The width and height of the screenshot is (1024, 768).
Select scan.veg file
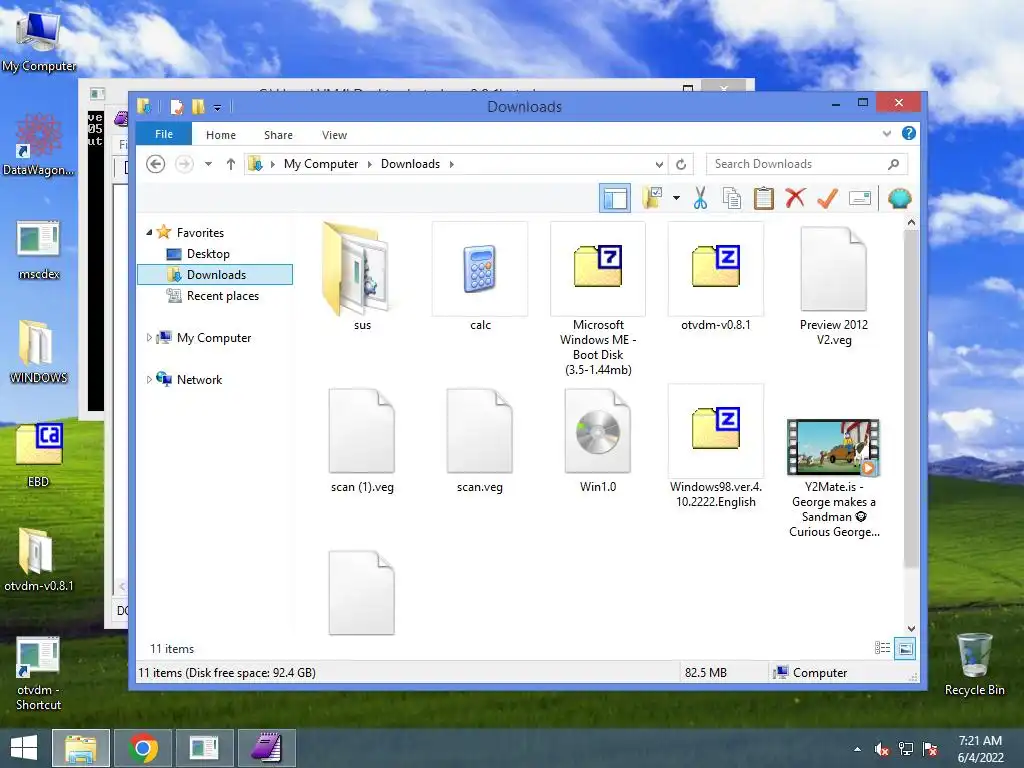(480, 440)
